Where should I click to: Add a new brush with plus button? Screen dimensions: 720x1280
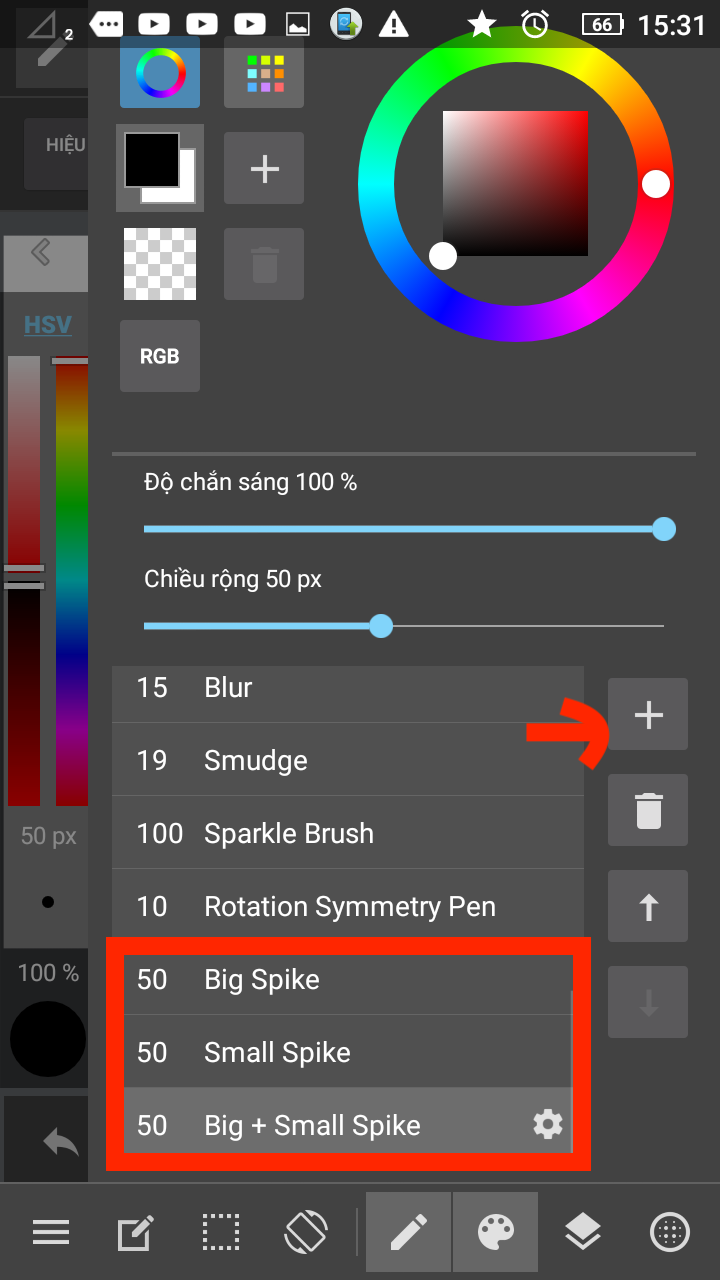[x=648, y=715]
